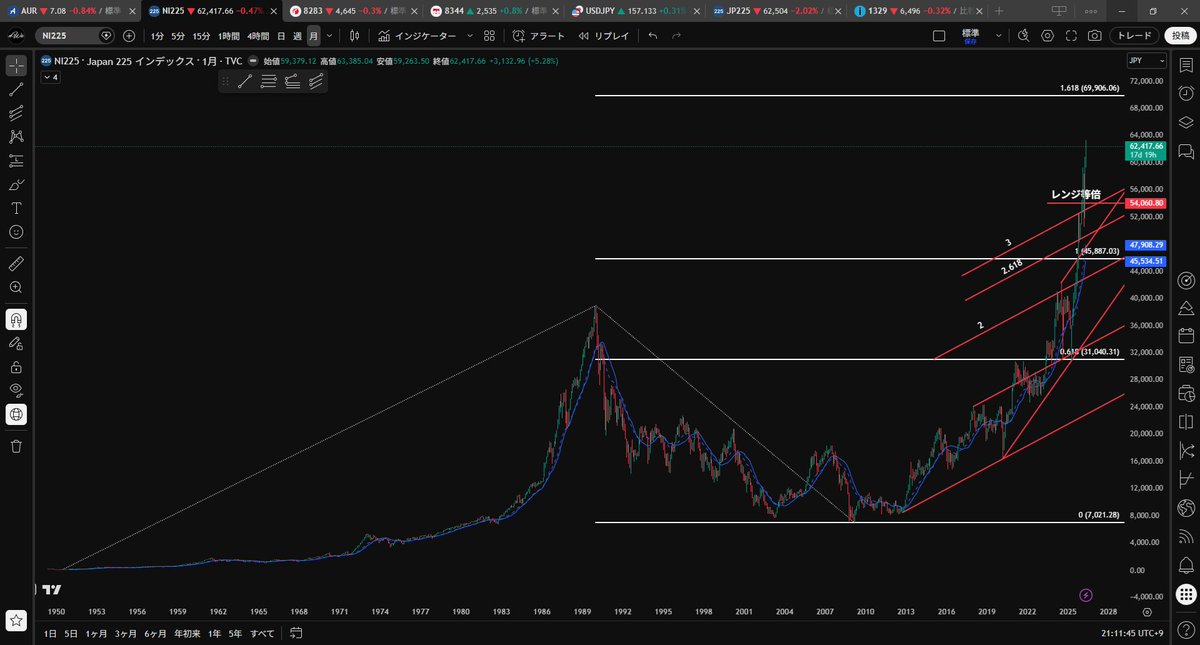Select the text annotation tool
This screenshot has height=645, width=1200.
pyautogui.click(x=16, y=208)
